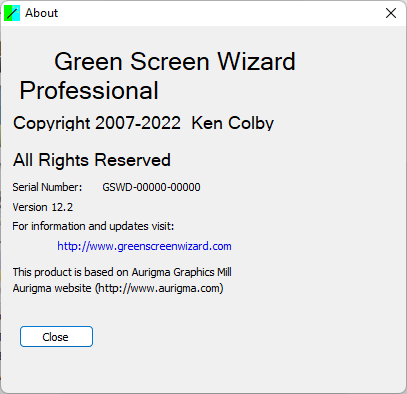Select the serial number GSWD-00000-00000
Screen dimensions: 407x394
point(151,187)
